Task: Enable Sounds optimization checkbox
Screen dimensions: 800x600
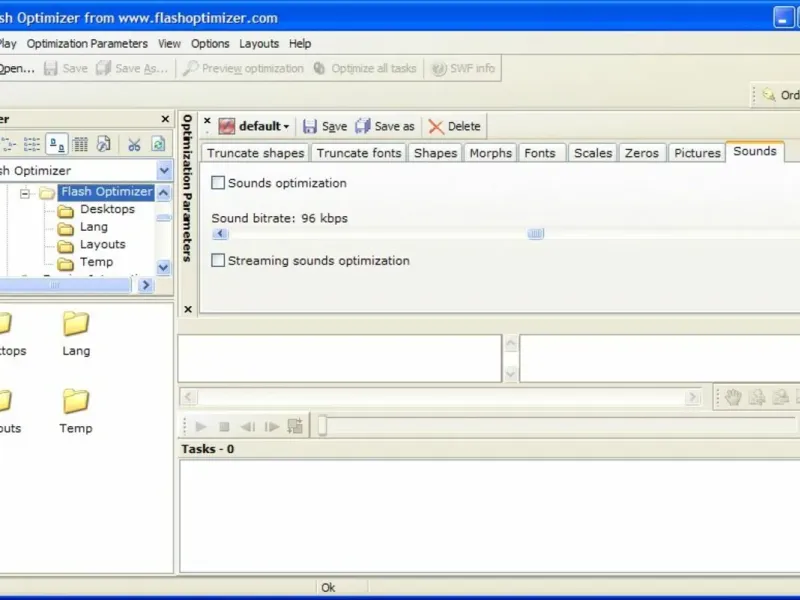Action: 218,183
